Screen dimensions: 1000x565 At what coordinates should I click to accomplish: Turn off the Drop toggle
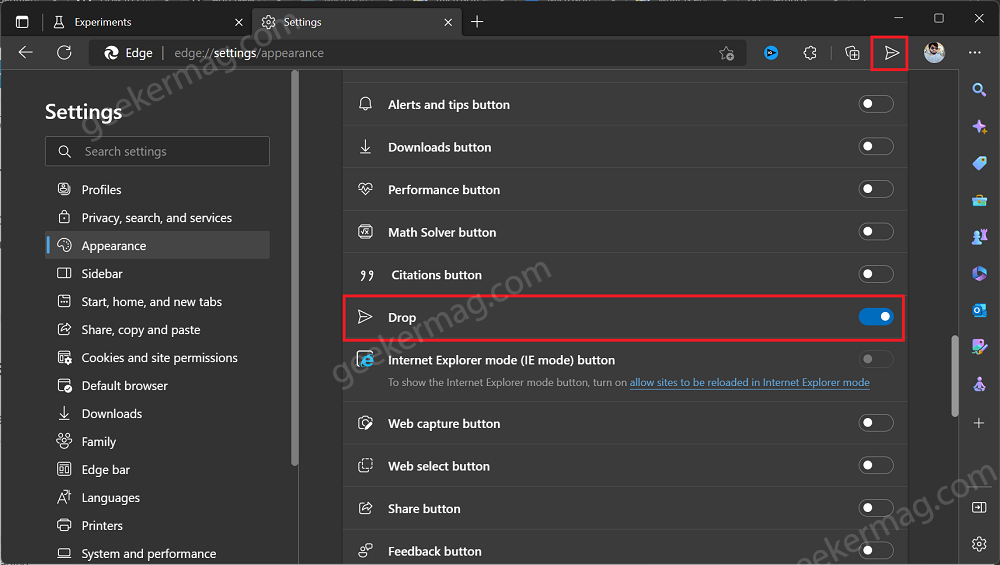coord(876,316)
